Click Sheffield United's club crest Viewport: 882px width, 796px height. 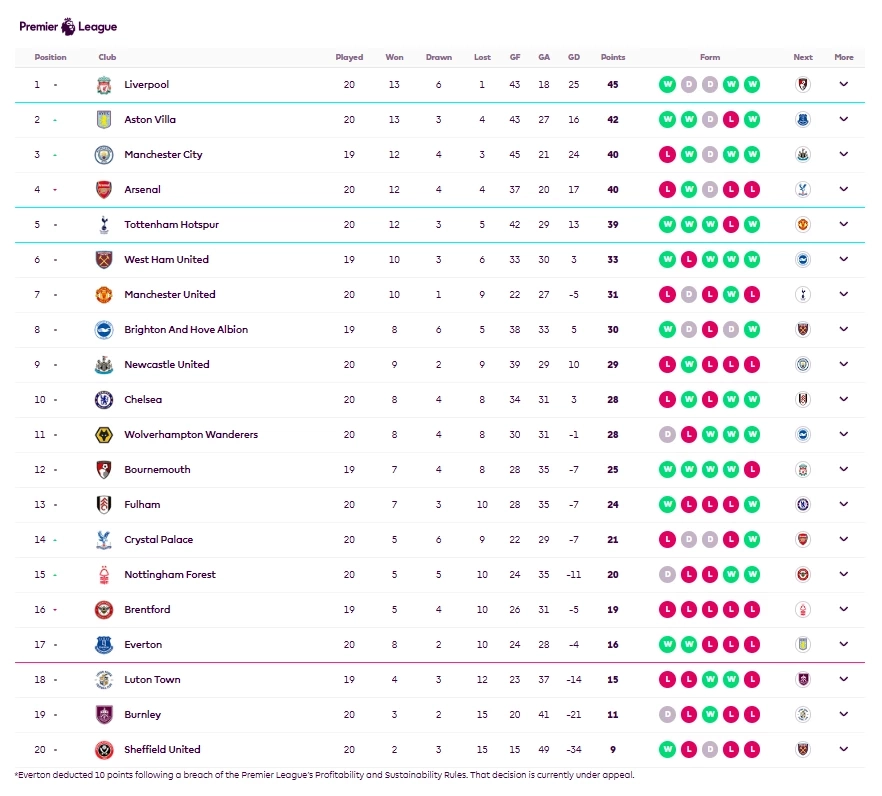tap(104, 750)
